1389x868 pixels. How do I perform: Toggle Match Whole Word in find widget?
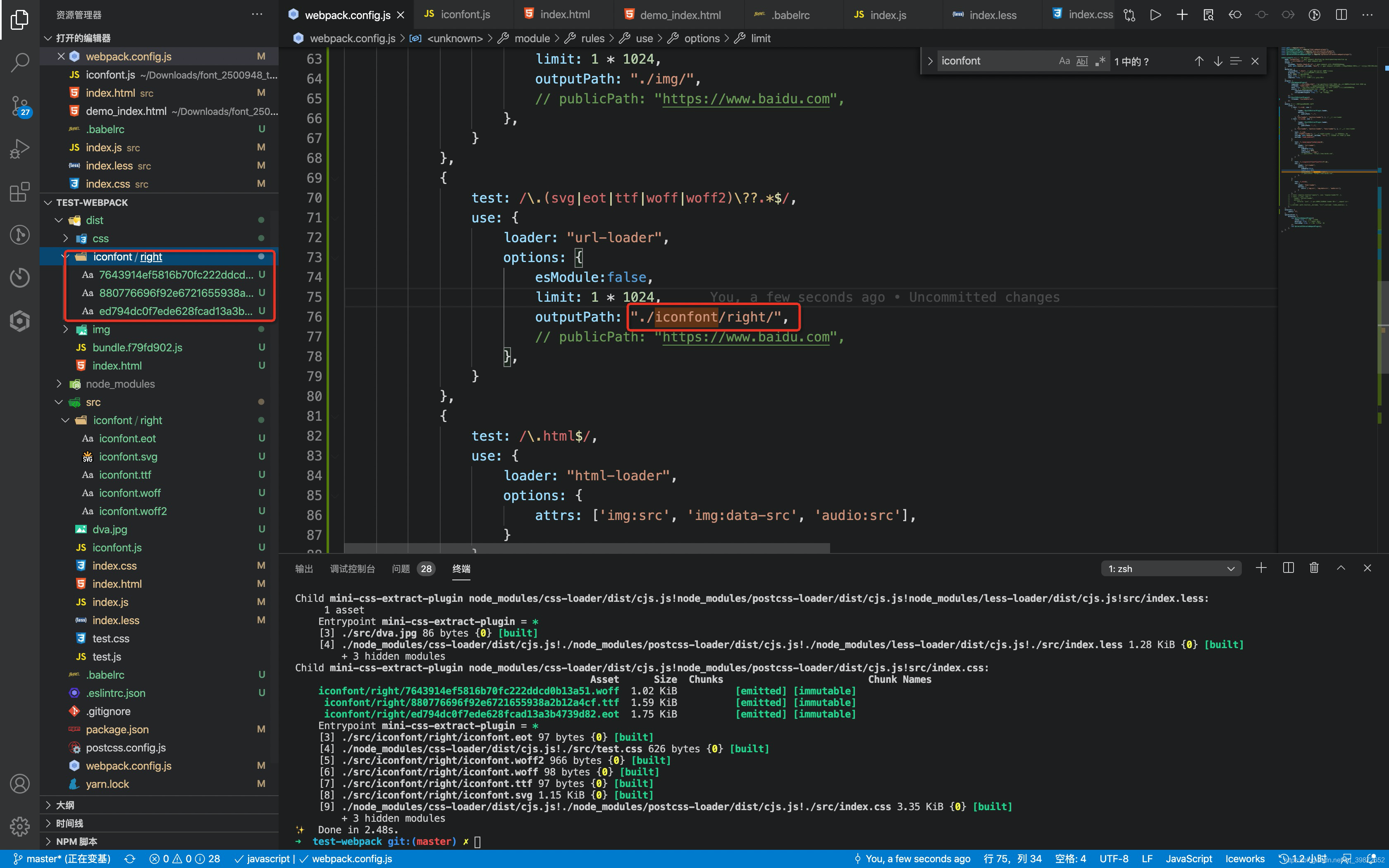click(x=1082, y=62)
